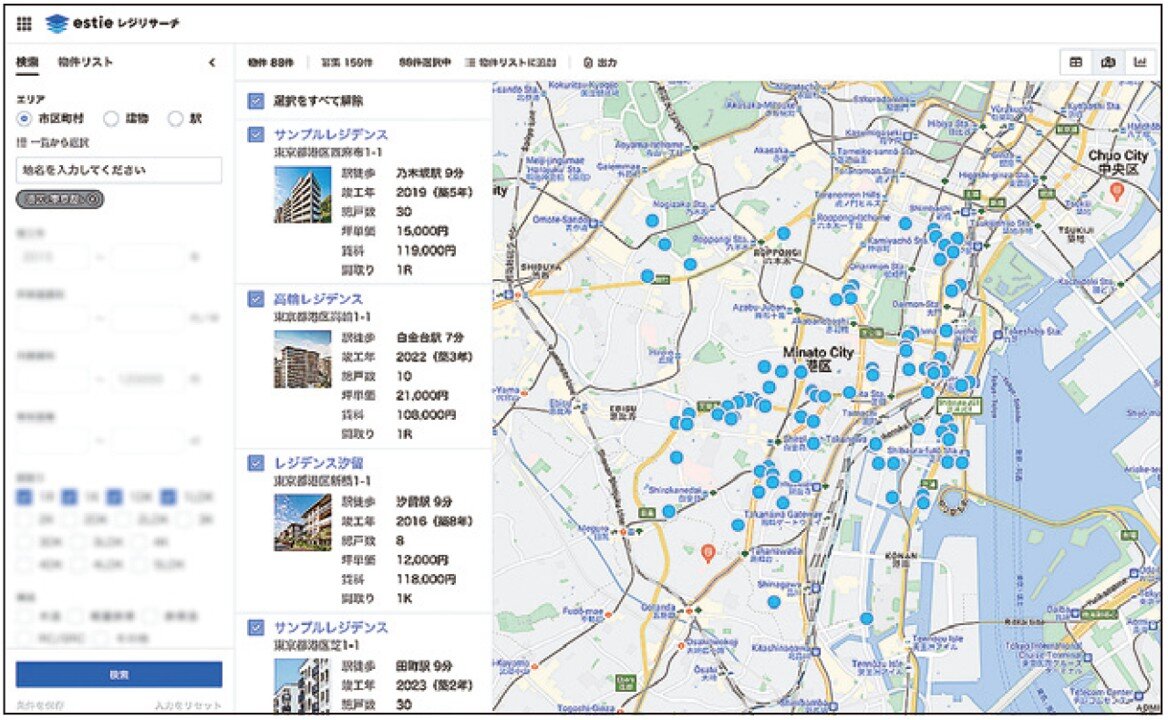Switch to 物件リスト tab
Screen dimensions: 1168x720
click(x=85, y=63)
